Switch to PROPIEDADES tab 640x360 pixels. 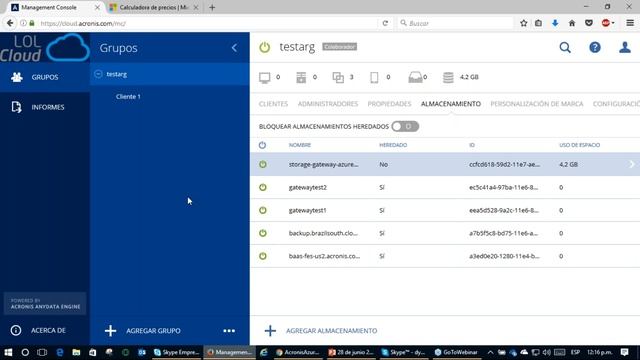pyautogui.click(x=389, y=104)
